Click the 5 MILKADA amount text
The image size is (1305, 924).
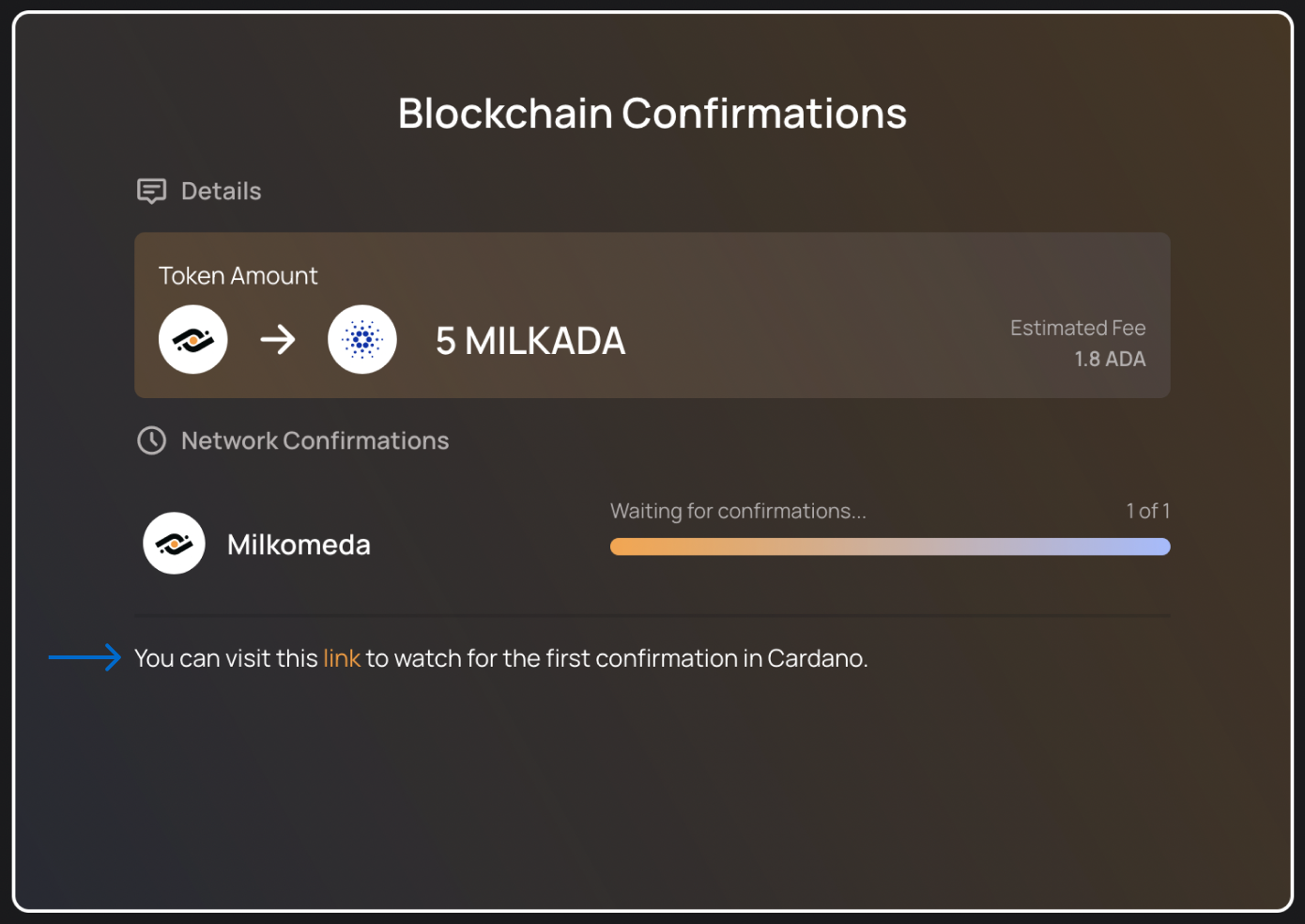point(530,341)
